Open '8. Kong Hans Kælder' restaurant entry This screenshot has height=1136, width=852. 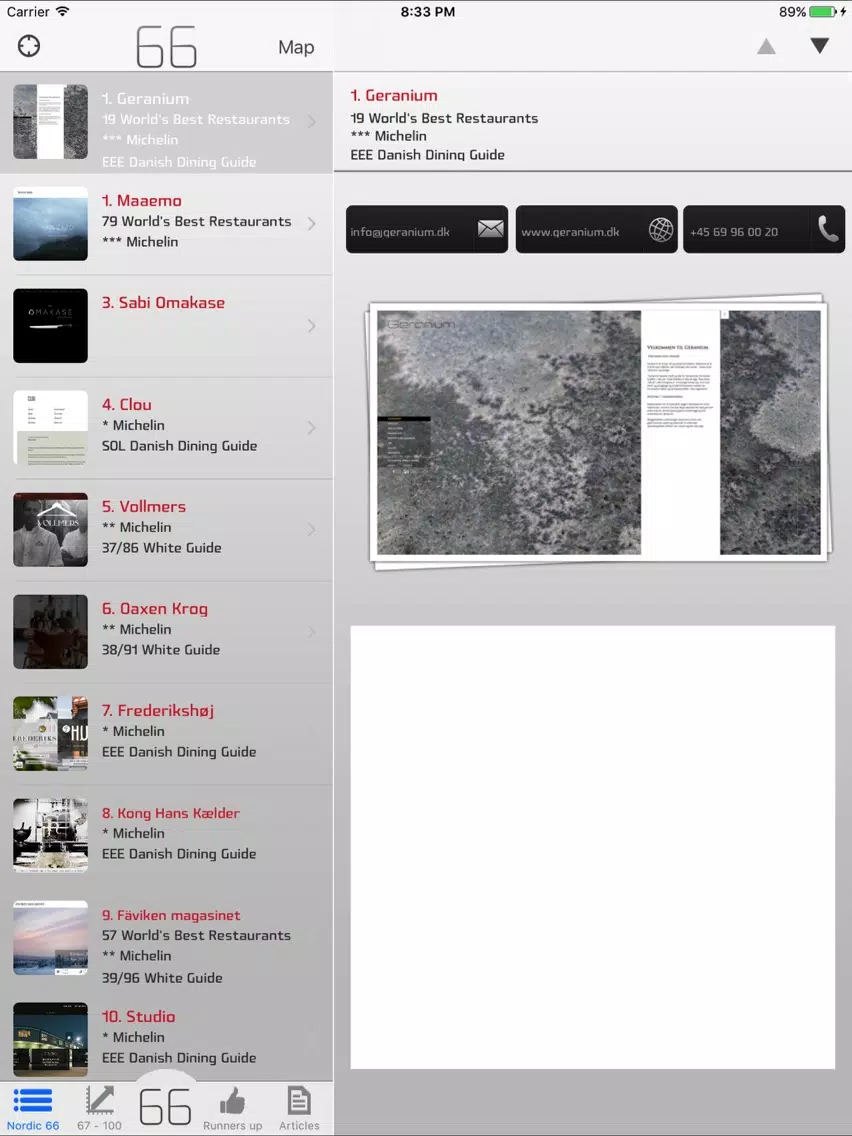pos(167,836)
